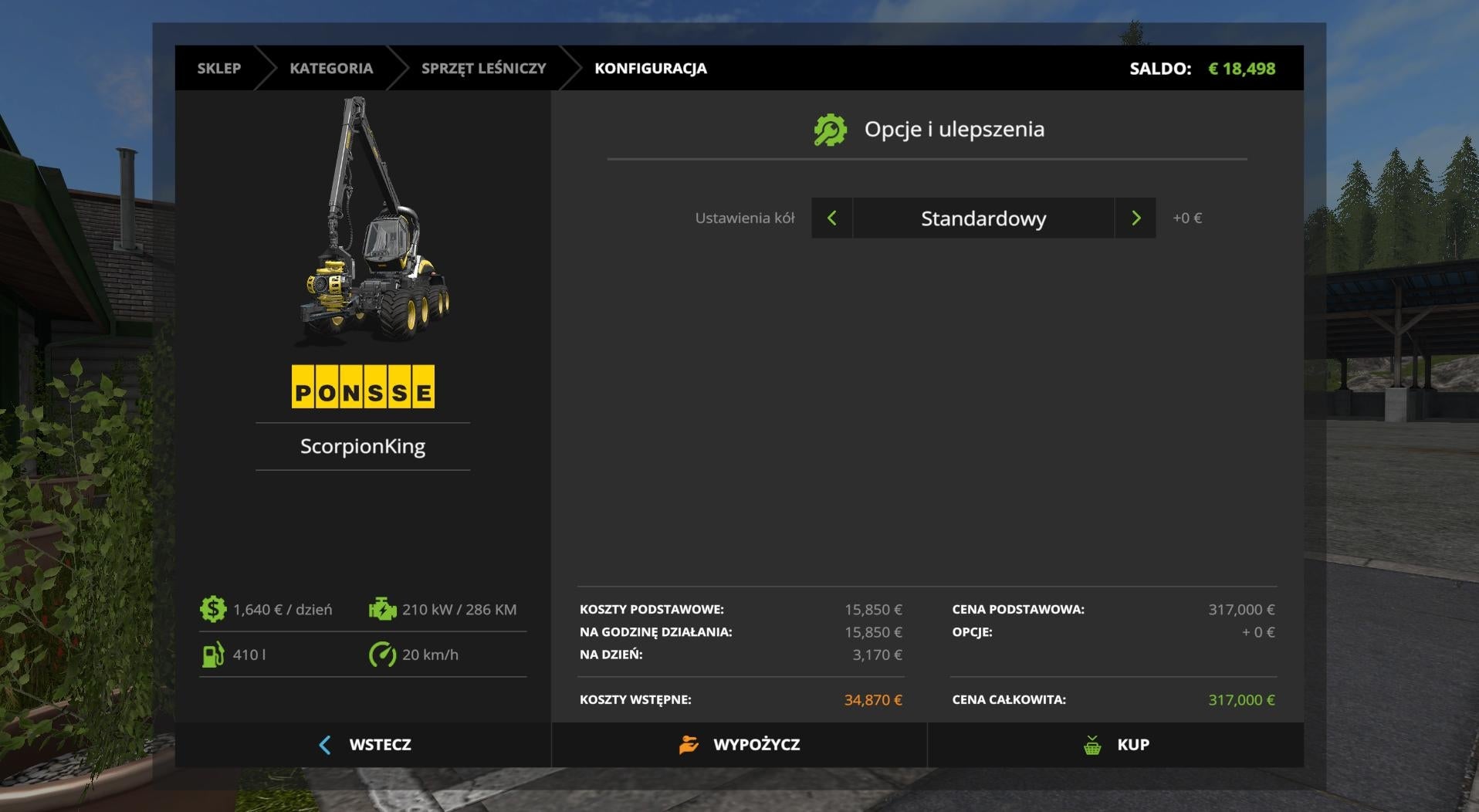Click the Na dzień label
Viewport: 1479px width, 812px height.
pos(611,654)
